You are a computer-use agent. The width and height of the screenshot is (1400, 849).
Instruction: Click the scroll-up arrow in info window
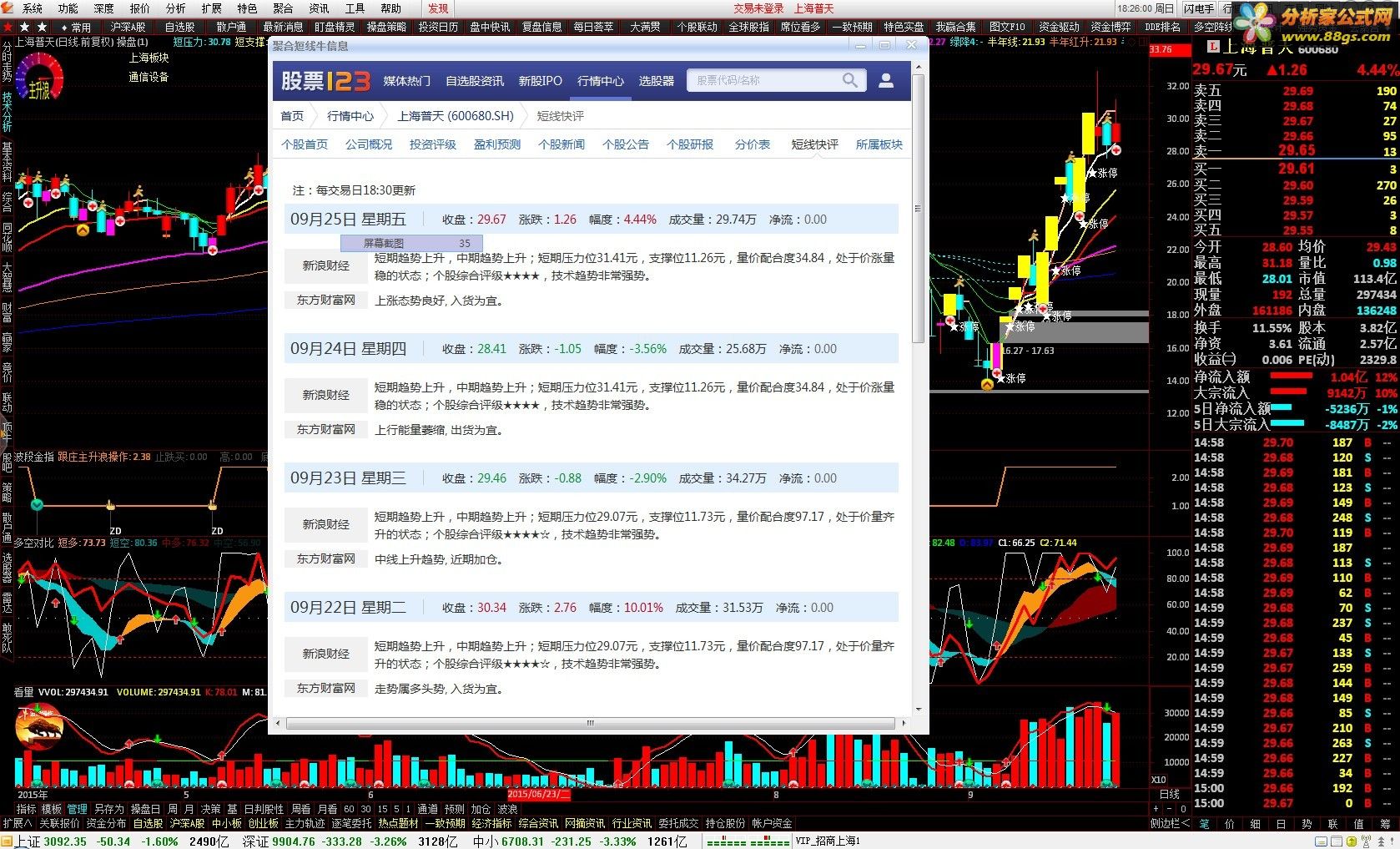918,67
